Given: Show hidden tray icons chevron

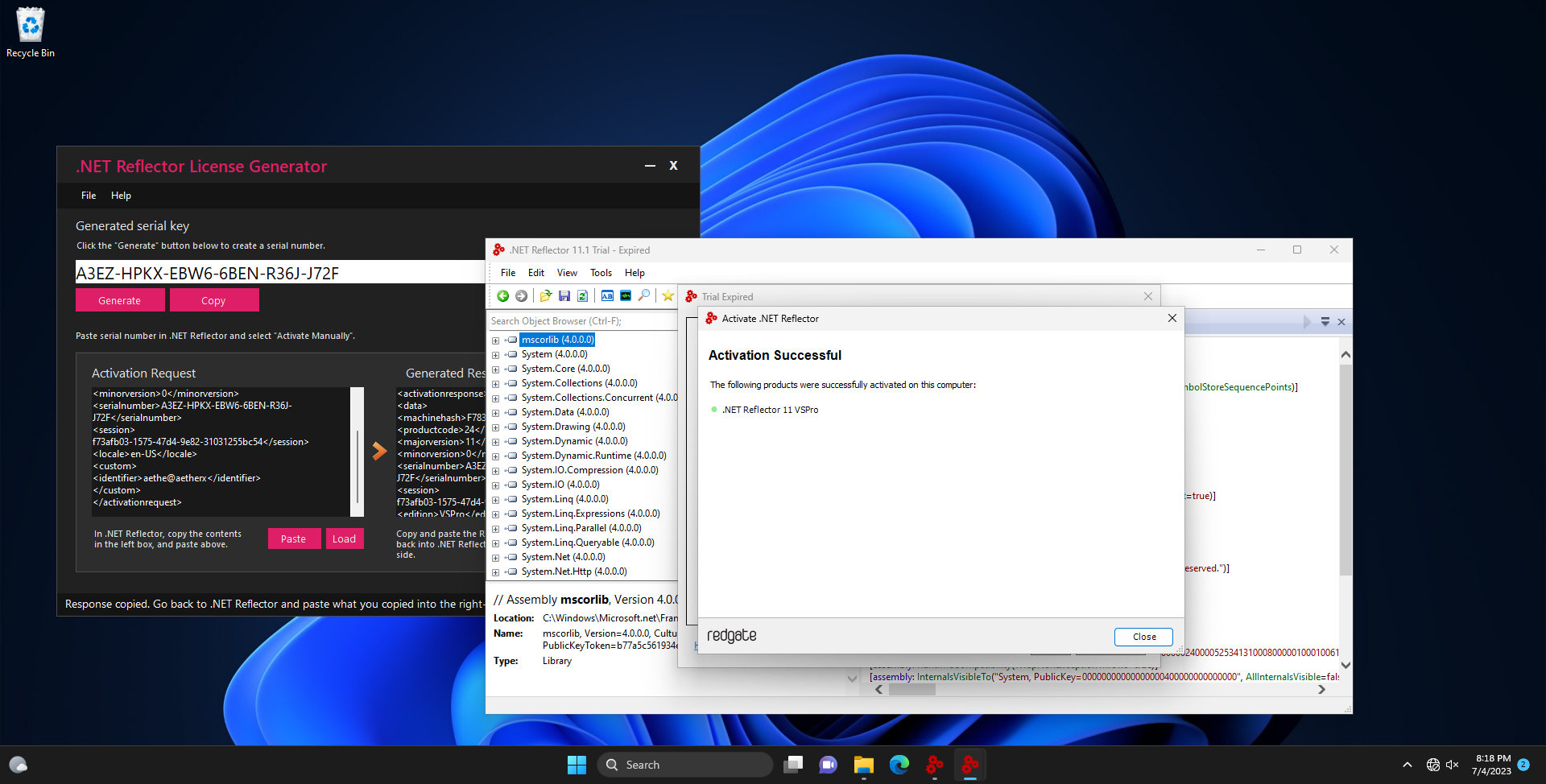Looking at the screenshot, I should (1408, 765).
